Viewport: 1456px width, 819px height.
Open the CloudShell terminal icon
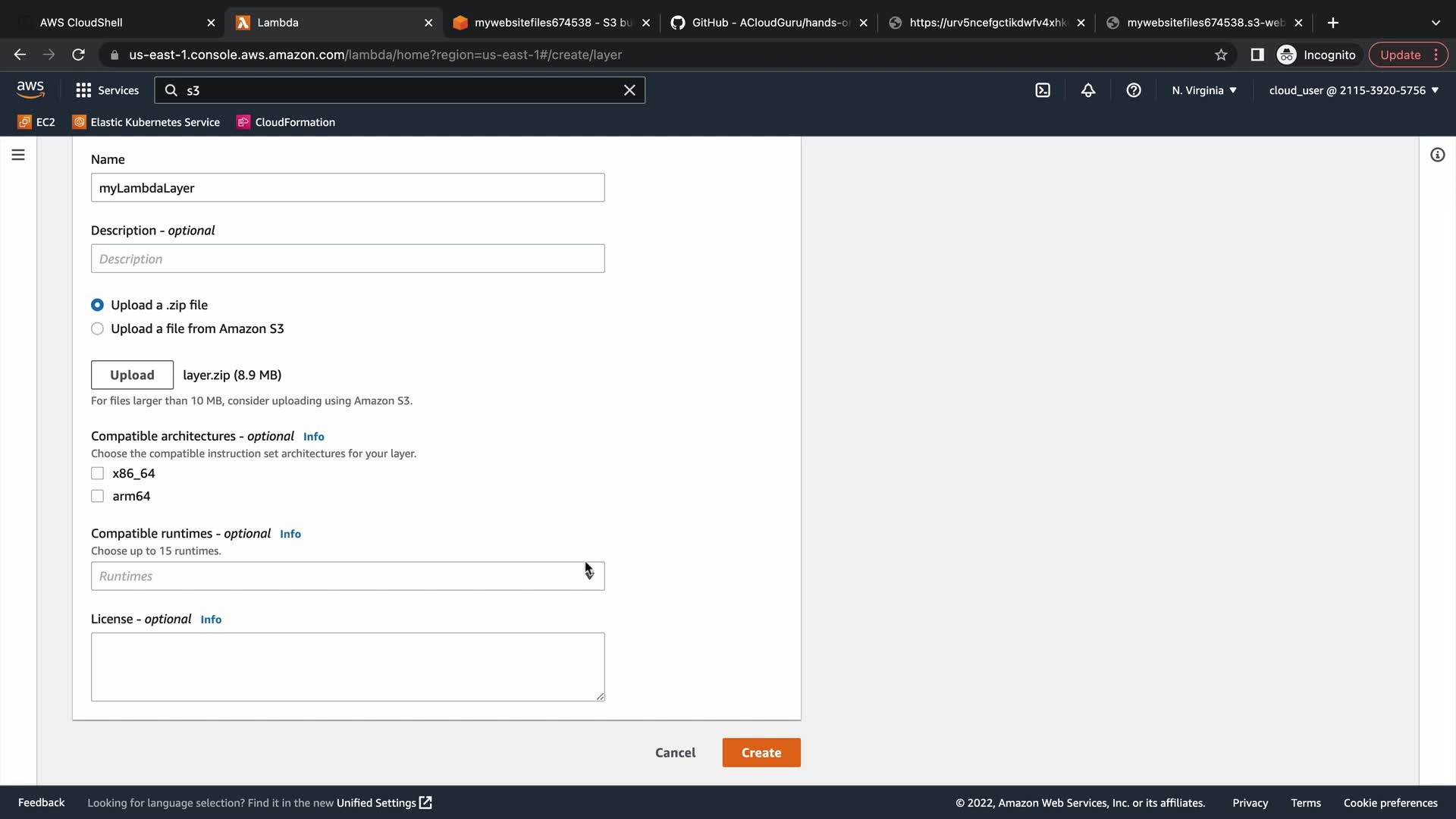tap(1043, 90)
